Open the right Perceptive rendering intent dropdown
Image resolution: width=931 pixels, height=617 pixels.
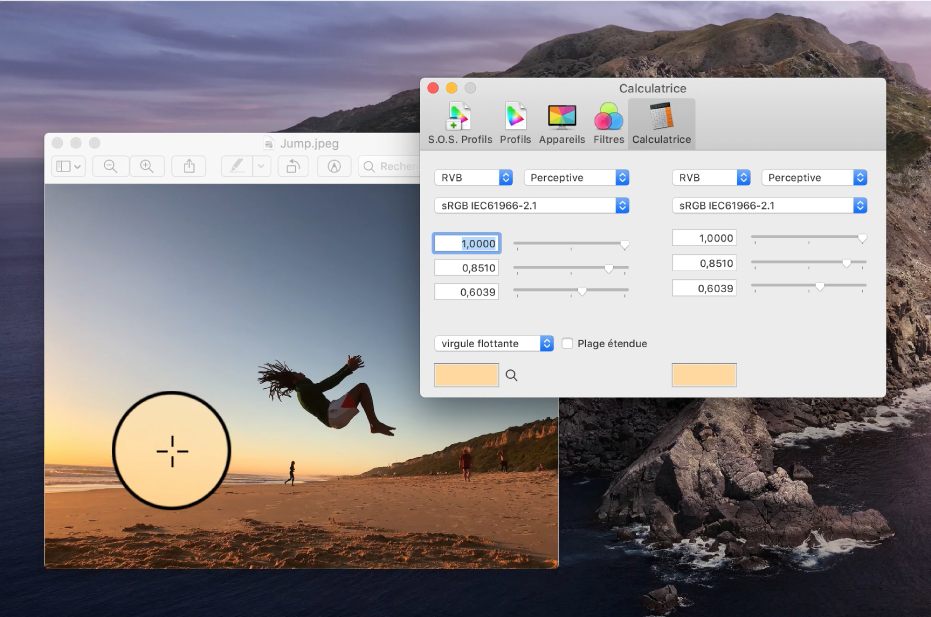(x=814, y=178)
